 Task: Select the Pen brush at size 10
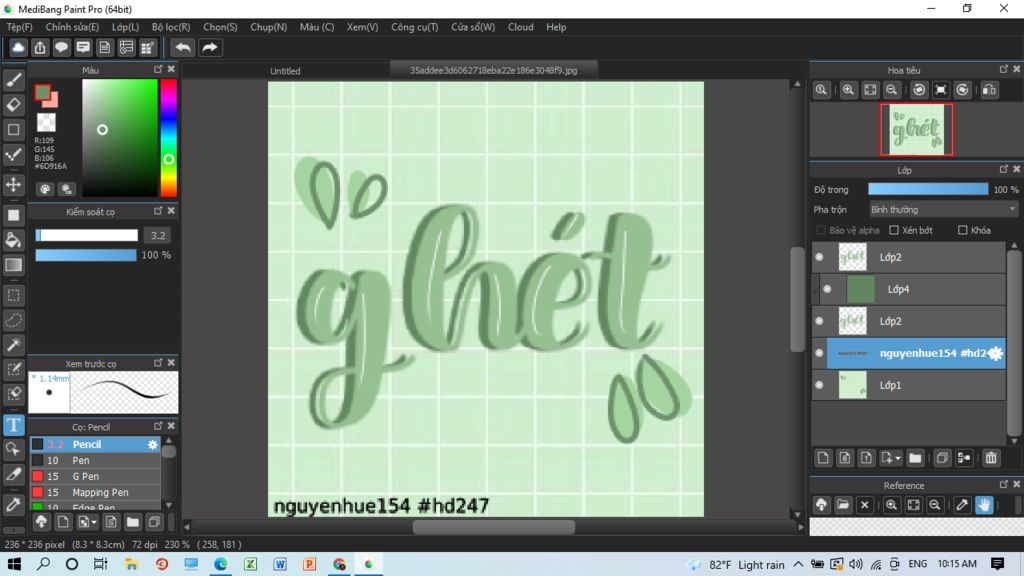[95, 460]
